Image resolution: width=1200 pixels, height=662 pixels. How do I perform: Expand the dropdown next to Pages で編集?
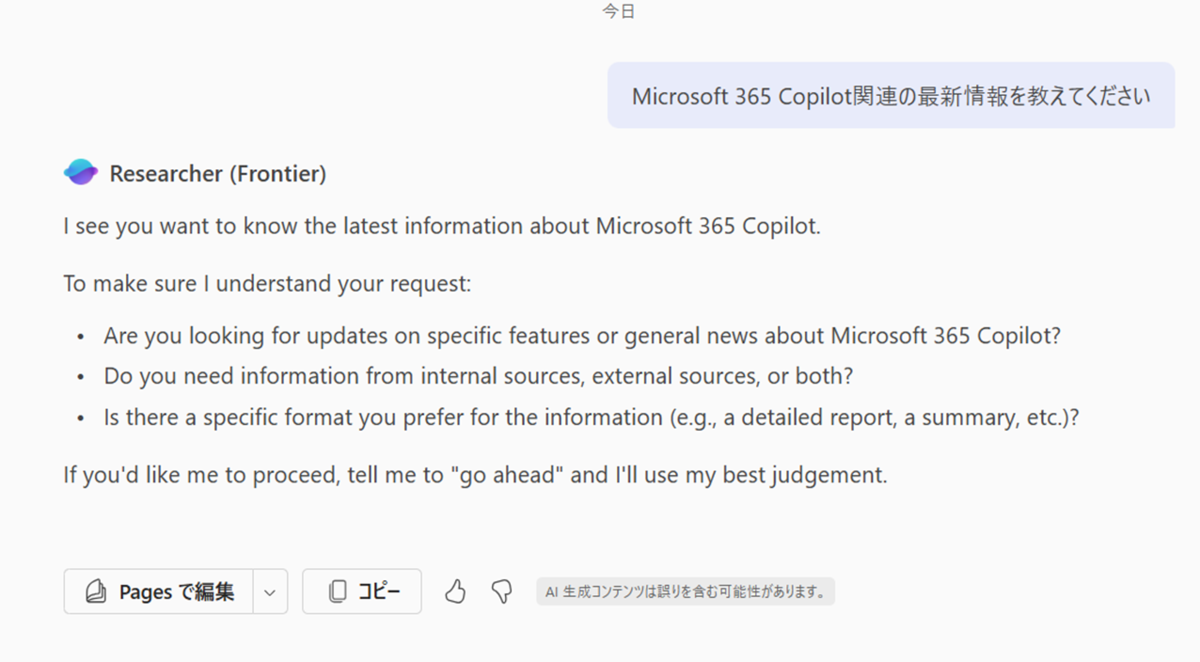(270, 592)
